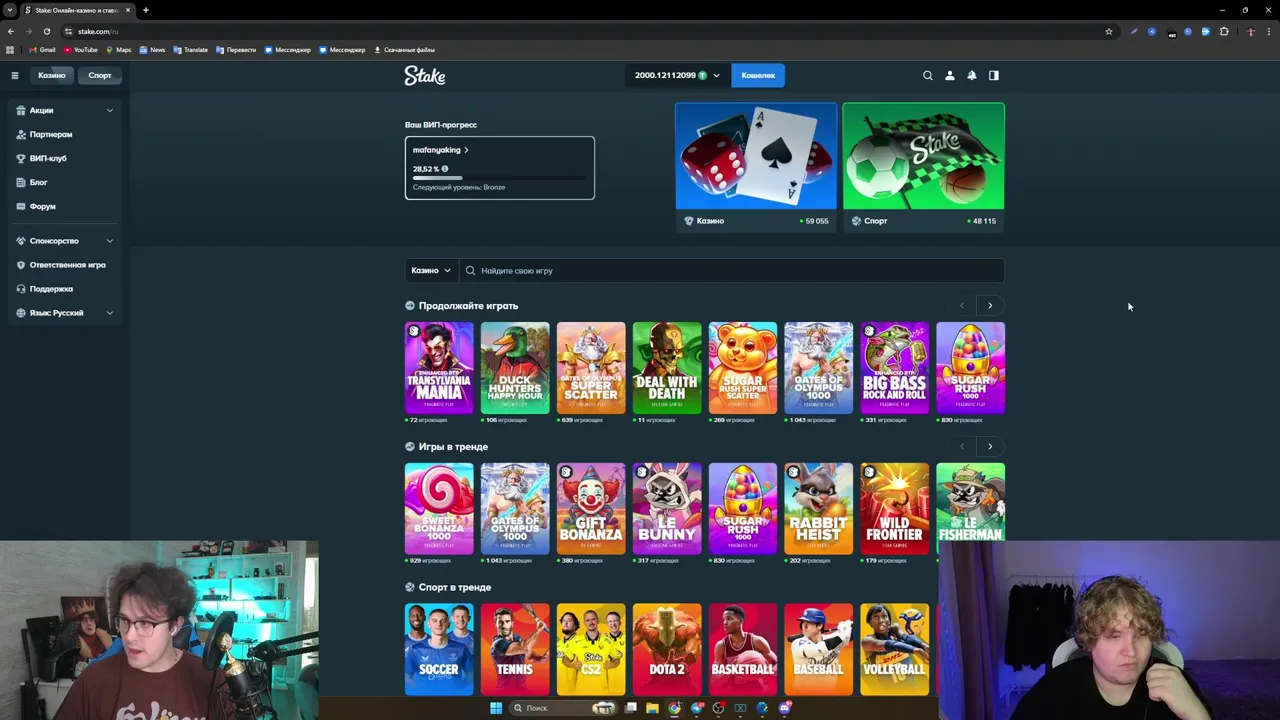Open Big Bass Rock and Roll thumbnail
This screenshot has height=720, width=1280.
pyautogui.click(x=895, y=367)
